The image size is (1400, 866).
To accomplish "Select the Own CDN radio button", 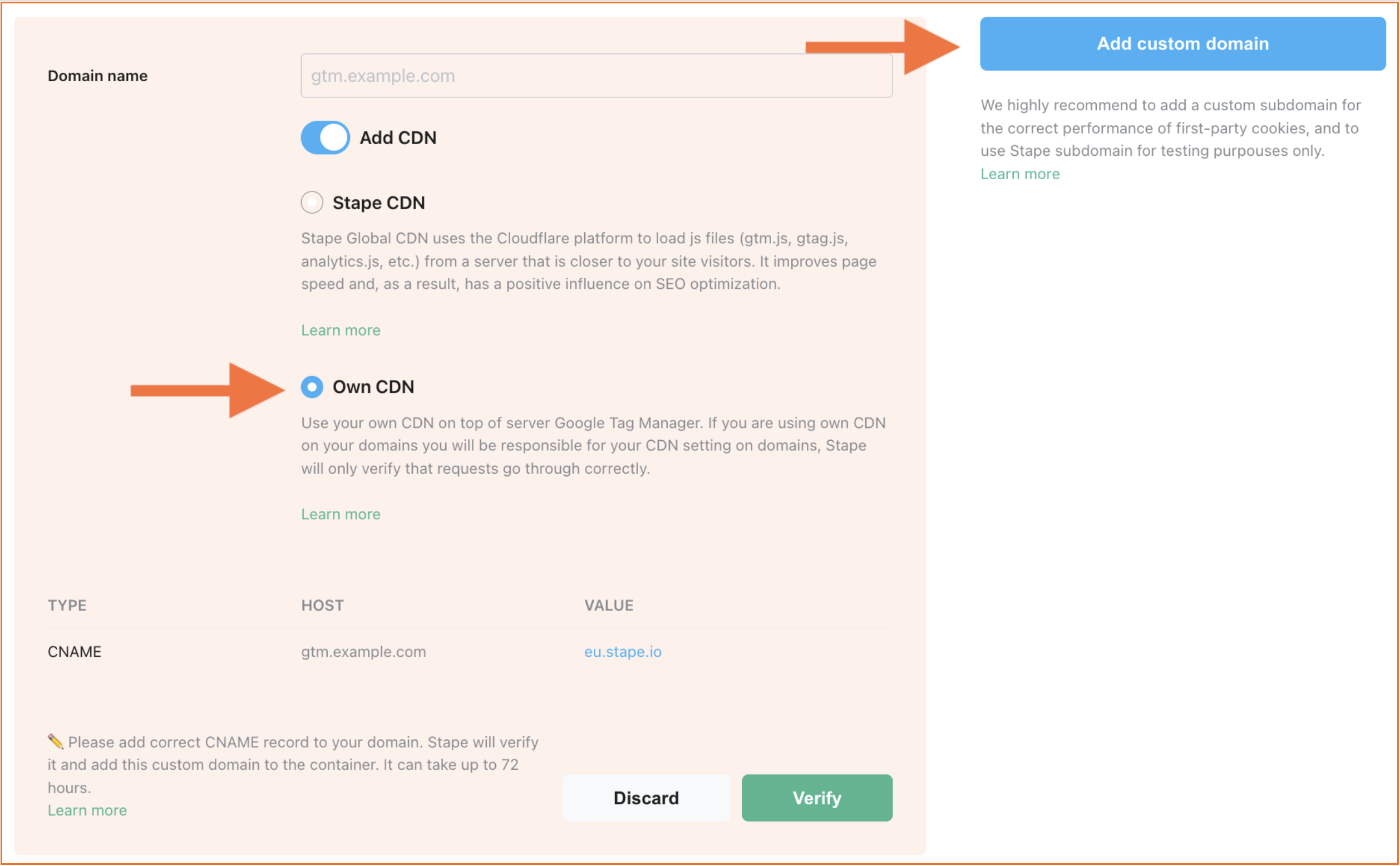I will tap(312, 387).
